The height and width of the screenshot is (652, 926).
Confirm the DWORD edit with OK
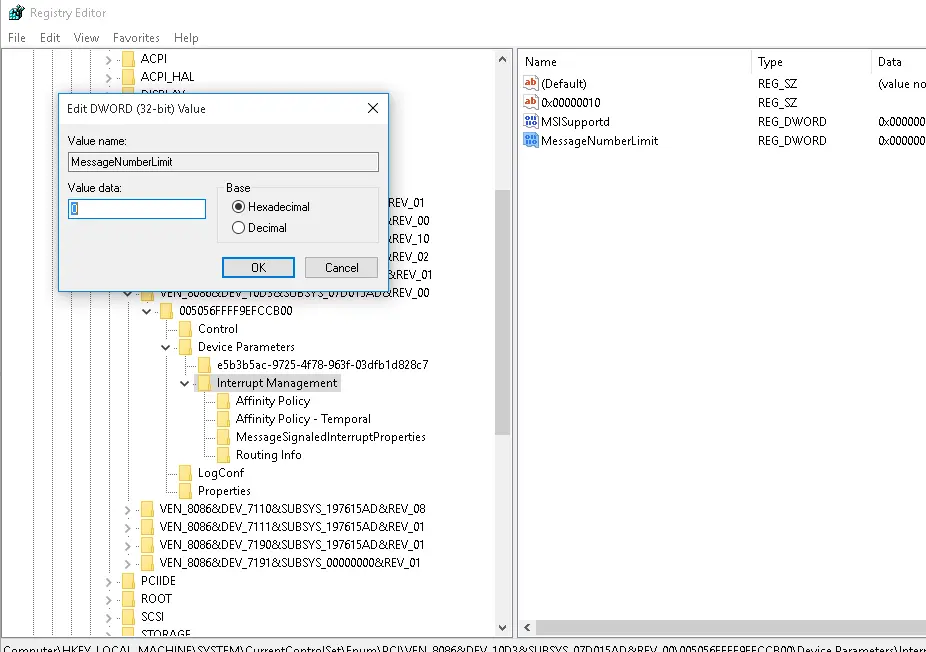click(258, 268)
